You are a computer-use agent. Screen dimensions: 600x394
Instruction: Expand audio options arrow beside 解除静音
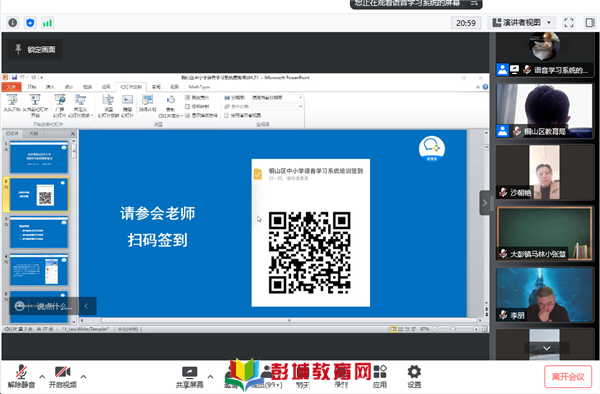click(42, 376)
